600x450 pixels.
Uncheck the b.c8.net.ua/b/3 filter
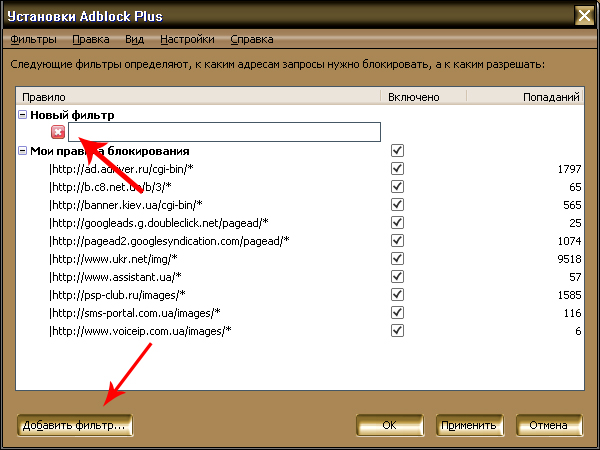[397, 186]
